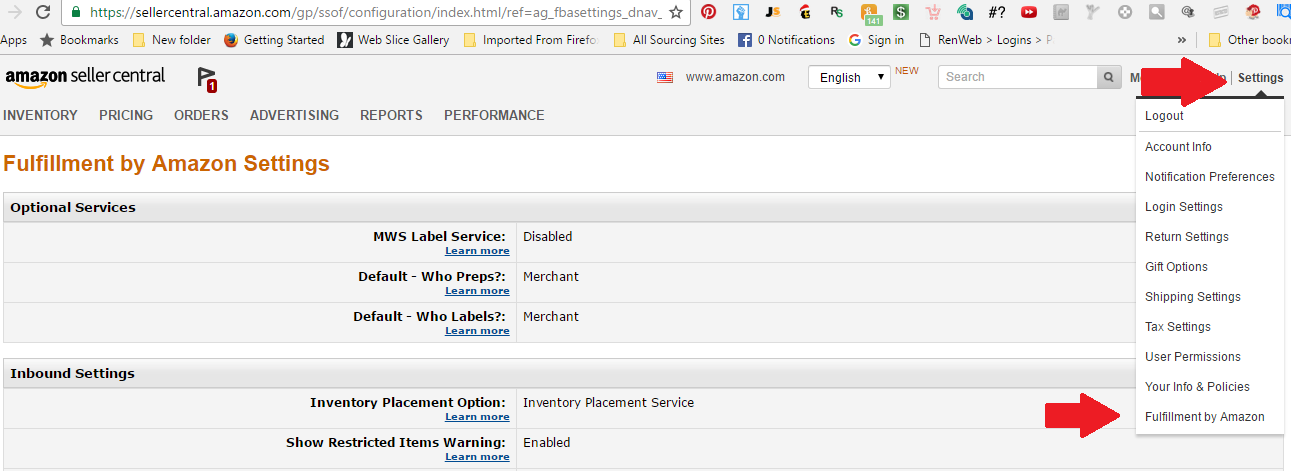The height and width of the screenshot is (471, 1291).
Task: Choose Gift Options menu entry
Action: pyautogui.click(x=1176, y=267)
